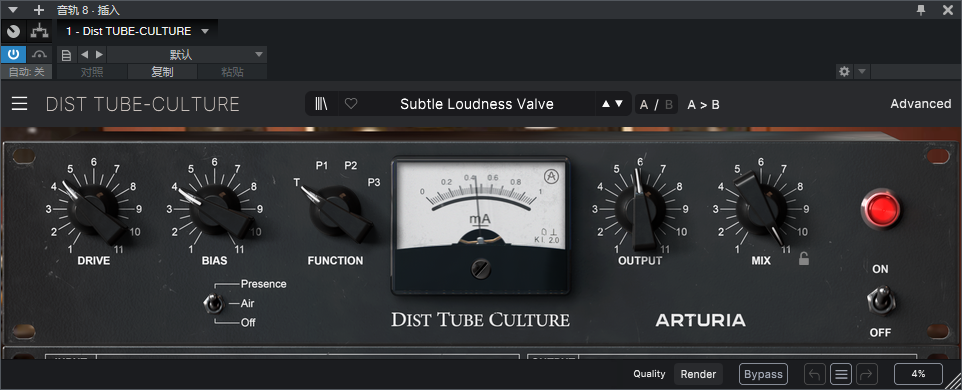The image size is (962, 390).
Task: Adjust the OUTPUT knob
Action: 641,210
